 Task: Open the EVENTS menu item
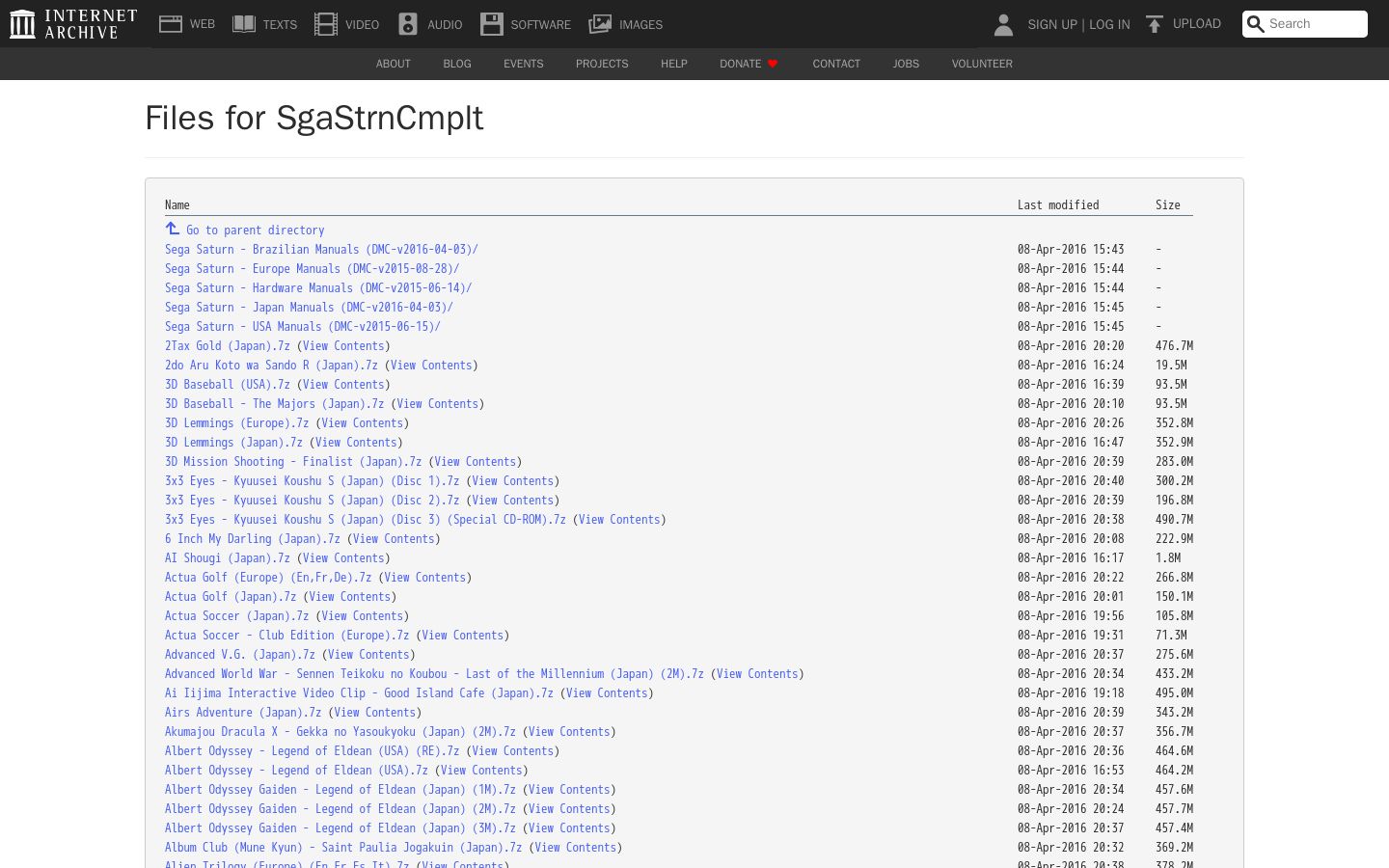(x=524, y=64)
